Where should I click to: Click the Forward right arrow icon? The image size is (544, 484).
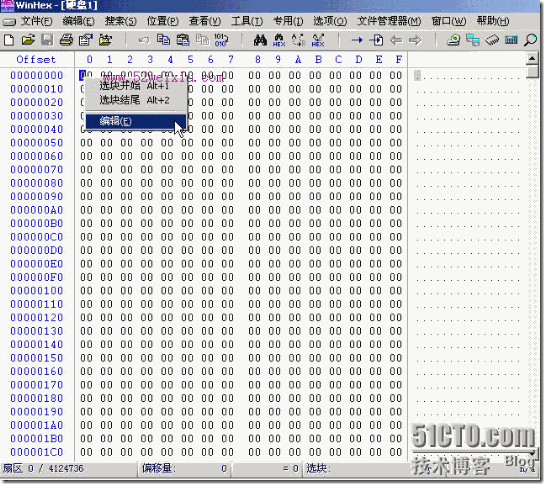(x=415, y=40)
